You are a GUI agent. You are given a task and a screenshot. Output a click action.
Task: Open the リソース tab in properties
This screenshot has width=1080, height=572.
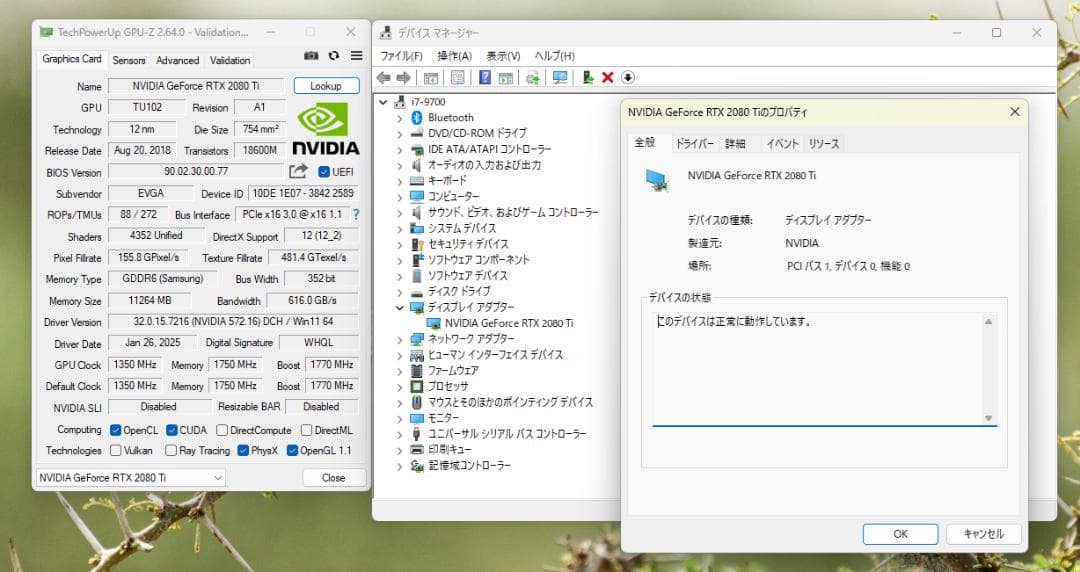click(824, 143)
